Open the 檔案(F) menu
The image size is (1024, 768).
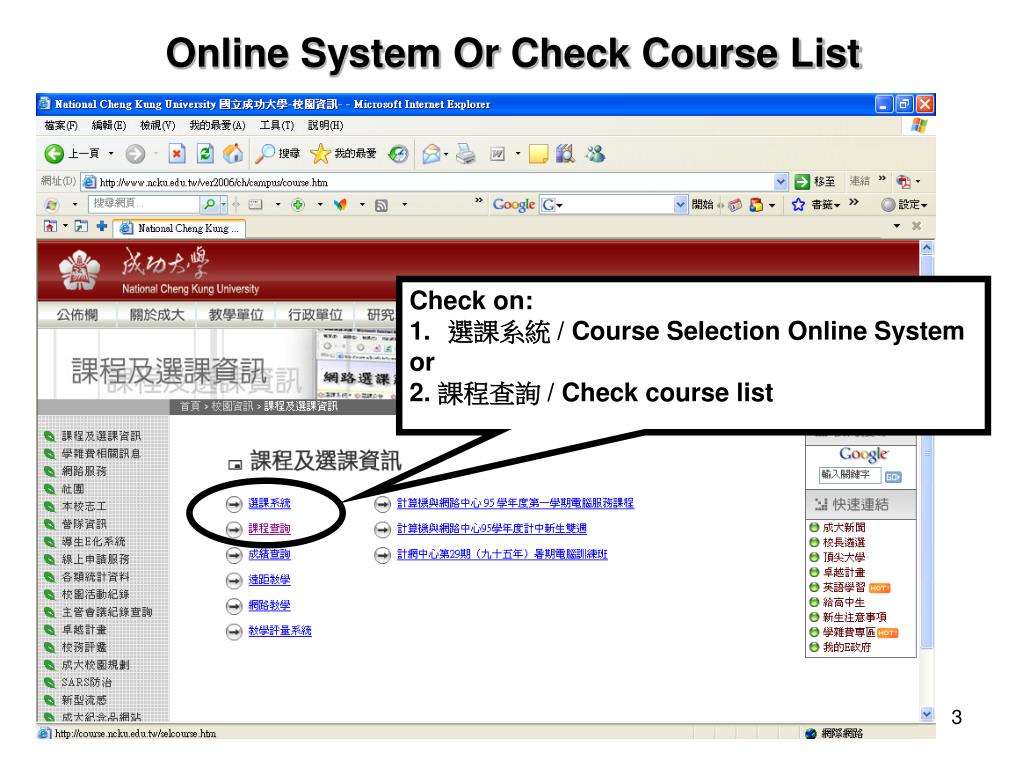point(61,125)
